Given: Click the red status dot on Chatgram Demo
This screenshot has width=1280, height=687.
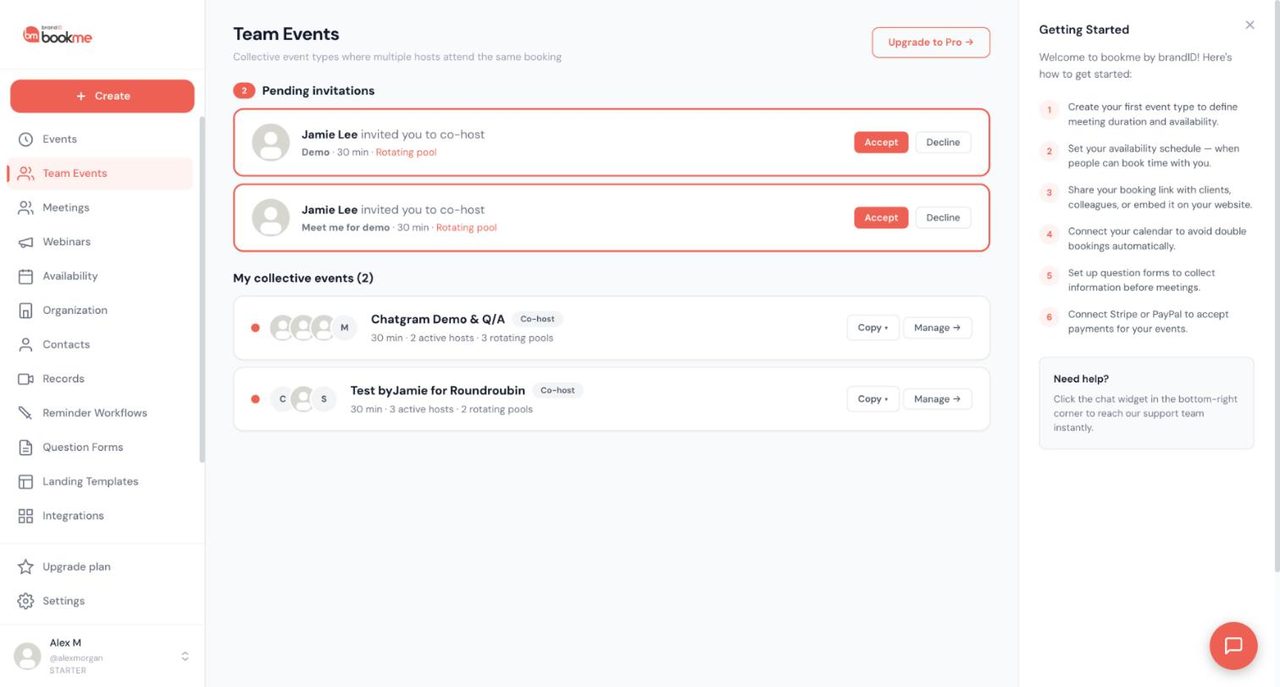Looking at the screenshot, I should click(x=255, y=328).
